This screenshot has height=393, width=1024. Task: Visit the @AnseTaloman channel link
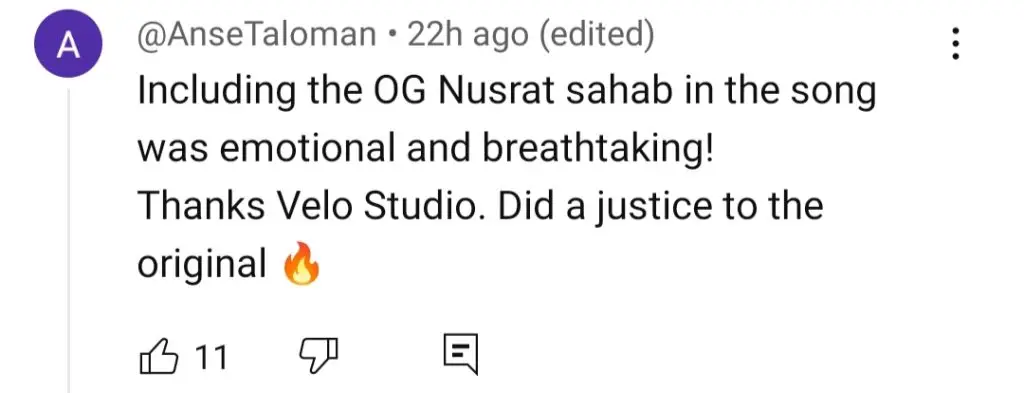tap(257, 37)
